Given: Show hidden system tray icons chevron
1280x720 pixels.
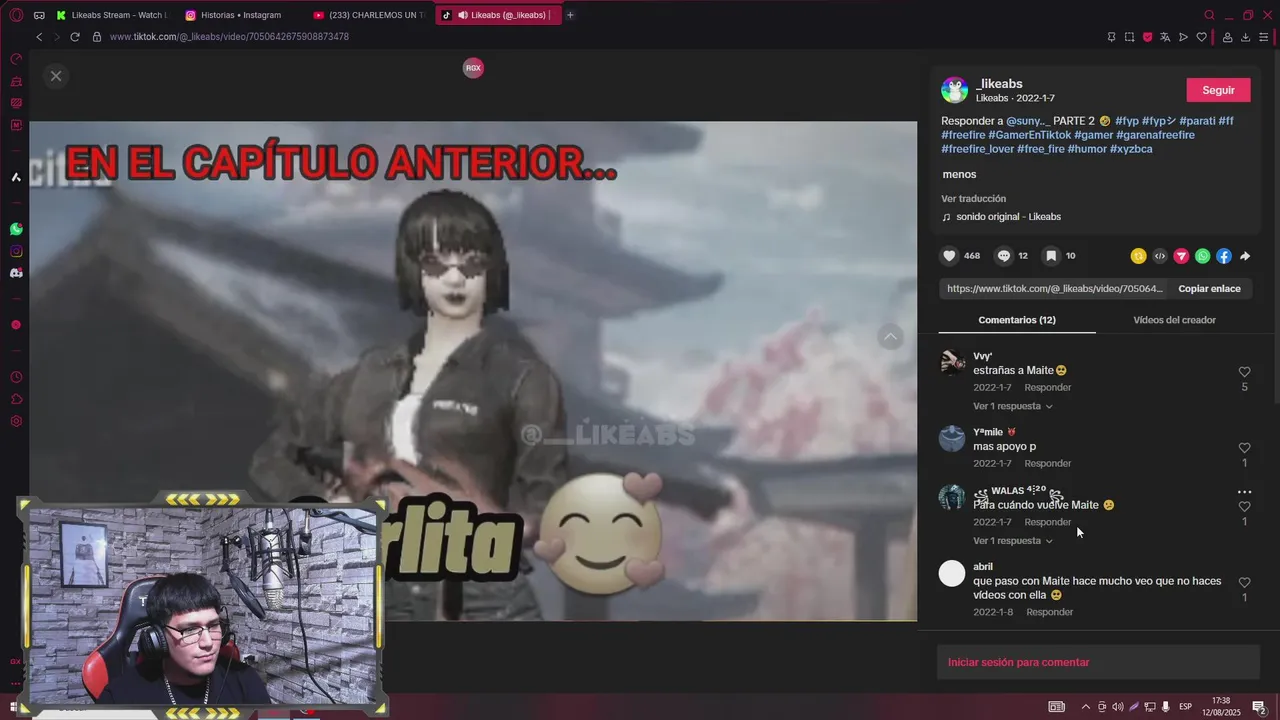Looking at the screenshot, I should (x=1086, y=707).
